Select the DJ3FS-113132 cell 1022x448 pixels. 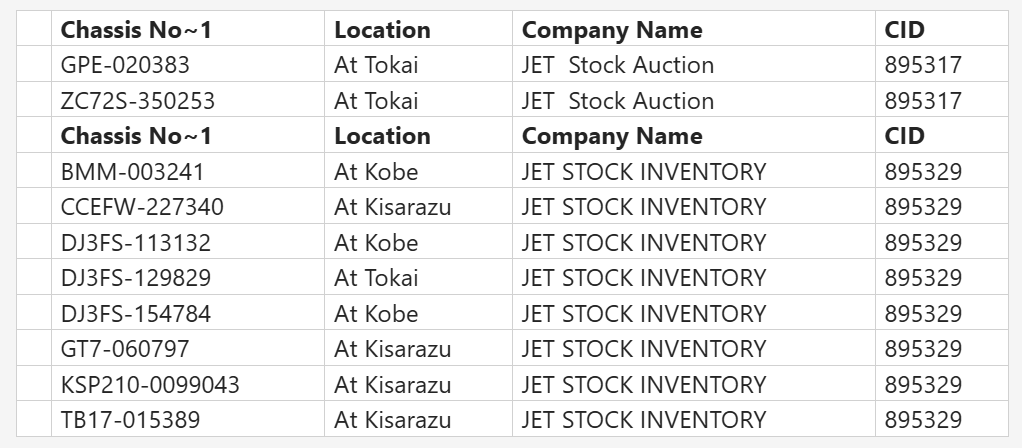pos(188,242)
